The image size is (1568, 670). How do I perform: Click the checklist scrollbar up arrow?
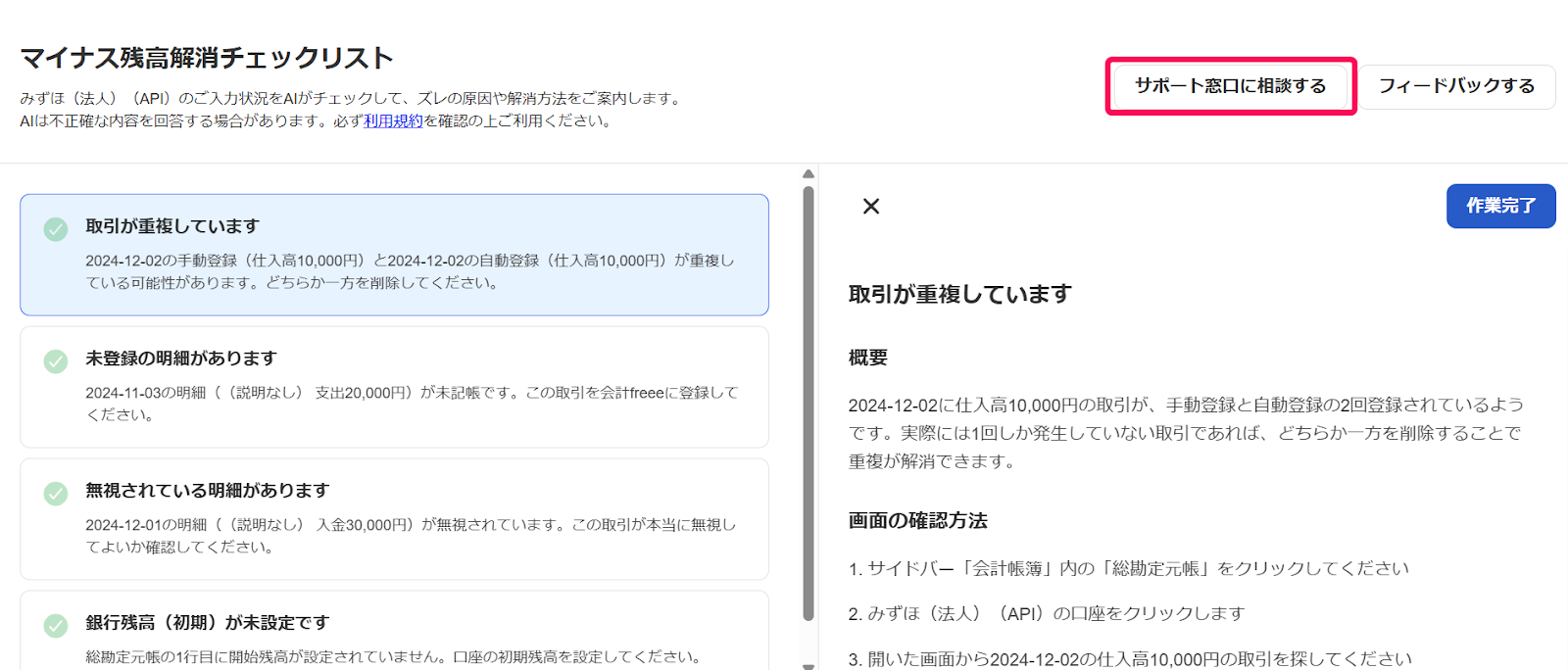click(808, 174)
